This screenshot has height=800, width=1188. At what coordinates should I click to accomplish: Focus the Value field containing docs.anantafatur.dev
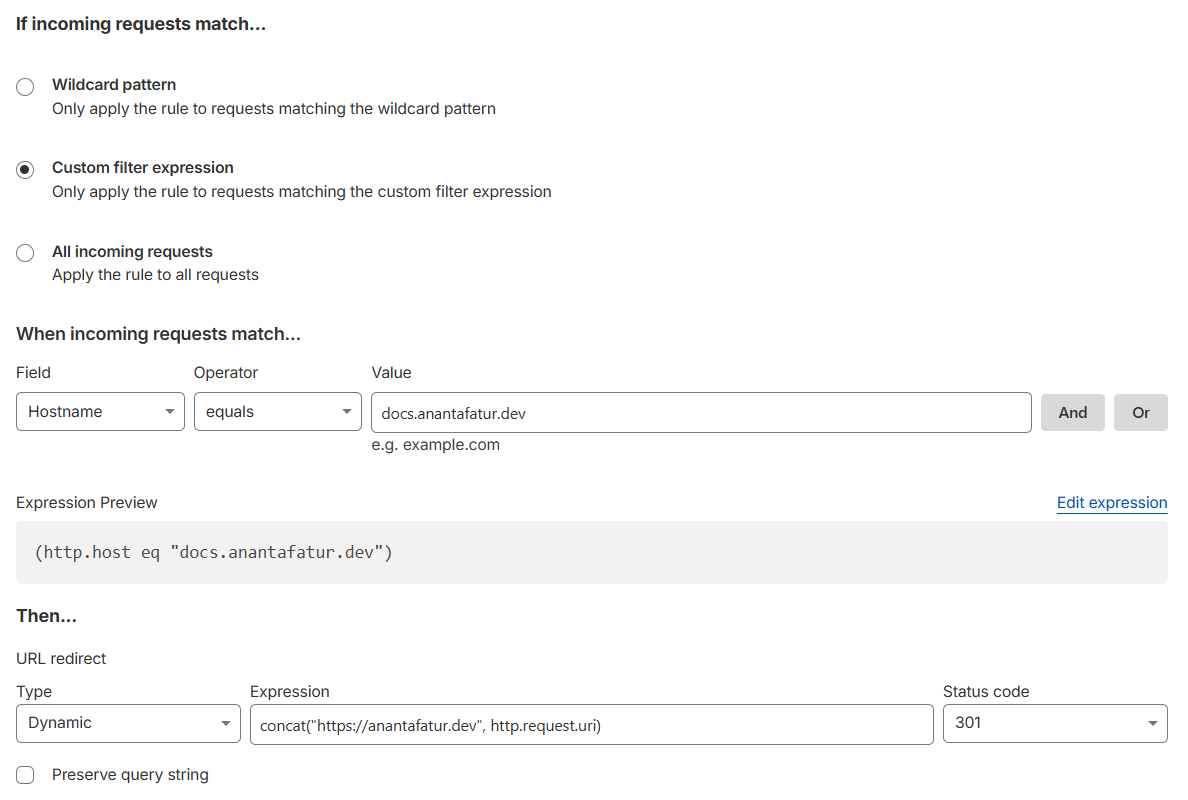[x=700, y=412]
